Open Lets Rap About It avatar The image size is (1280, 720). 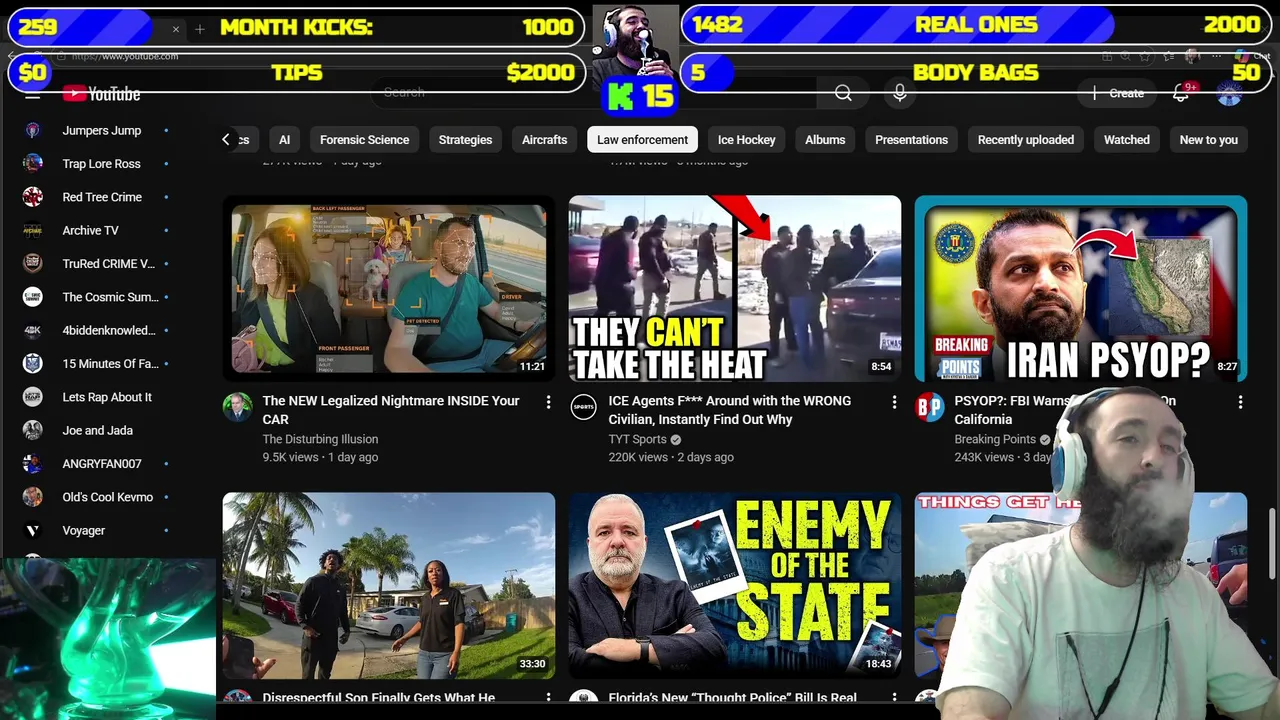(33, 397)
